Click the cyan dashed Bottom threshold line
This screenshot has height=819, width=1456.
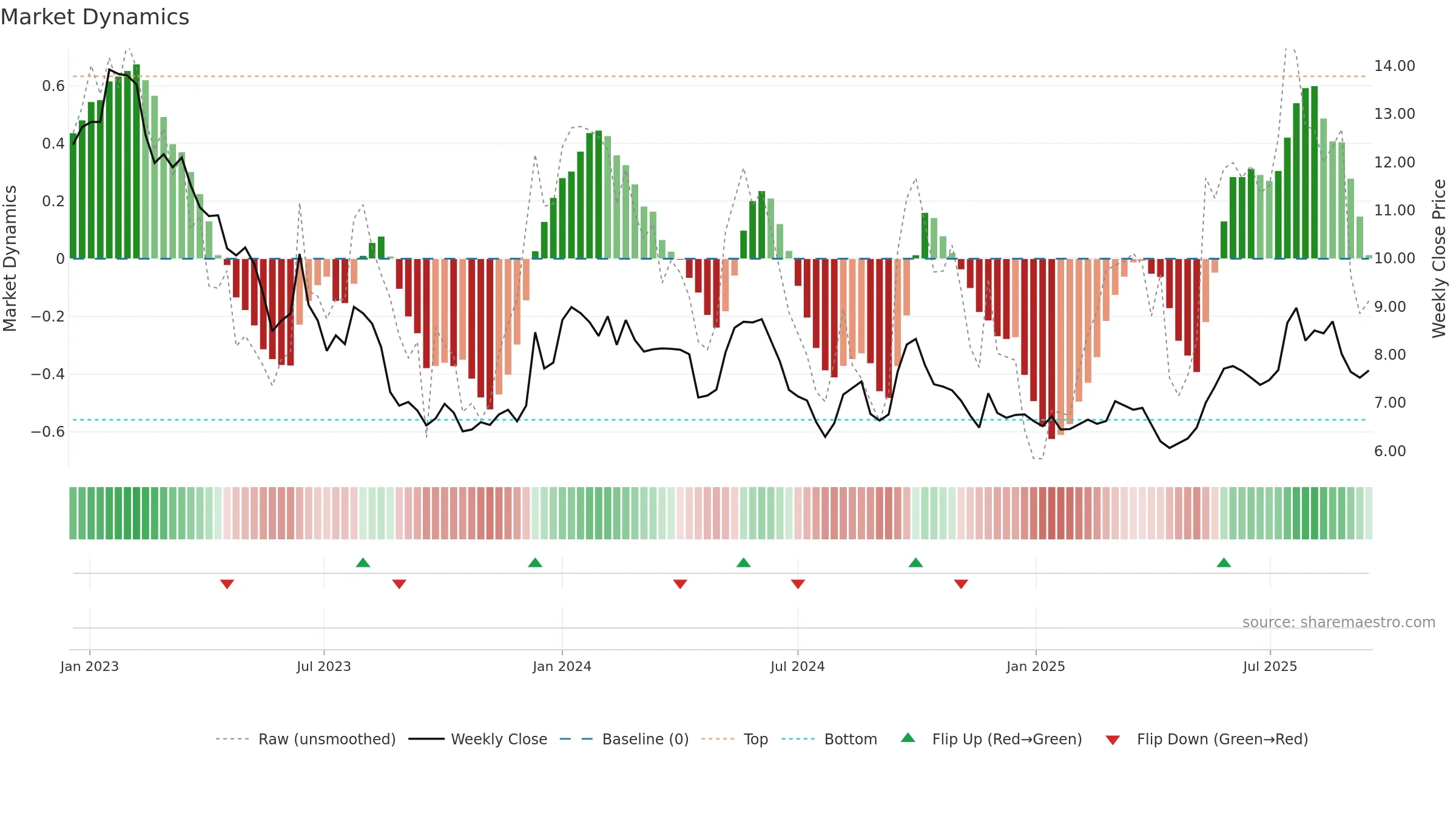pyautogui.click(x=720, y=420)
